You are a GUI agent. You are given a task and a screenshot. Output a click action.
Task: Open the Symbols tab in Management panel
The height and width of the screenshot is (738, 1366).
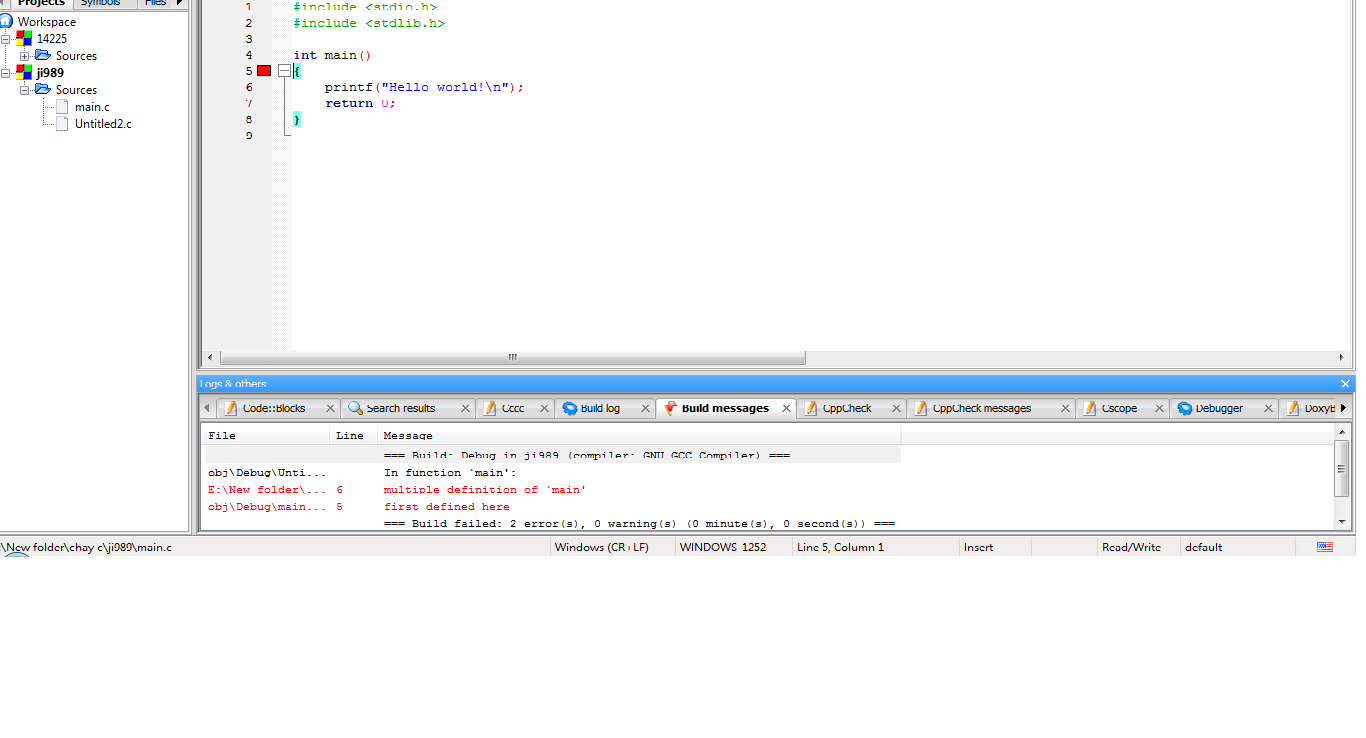(100, 3)
